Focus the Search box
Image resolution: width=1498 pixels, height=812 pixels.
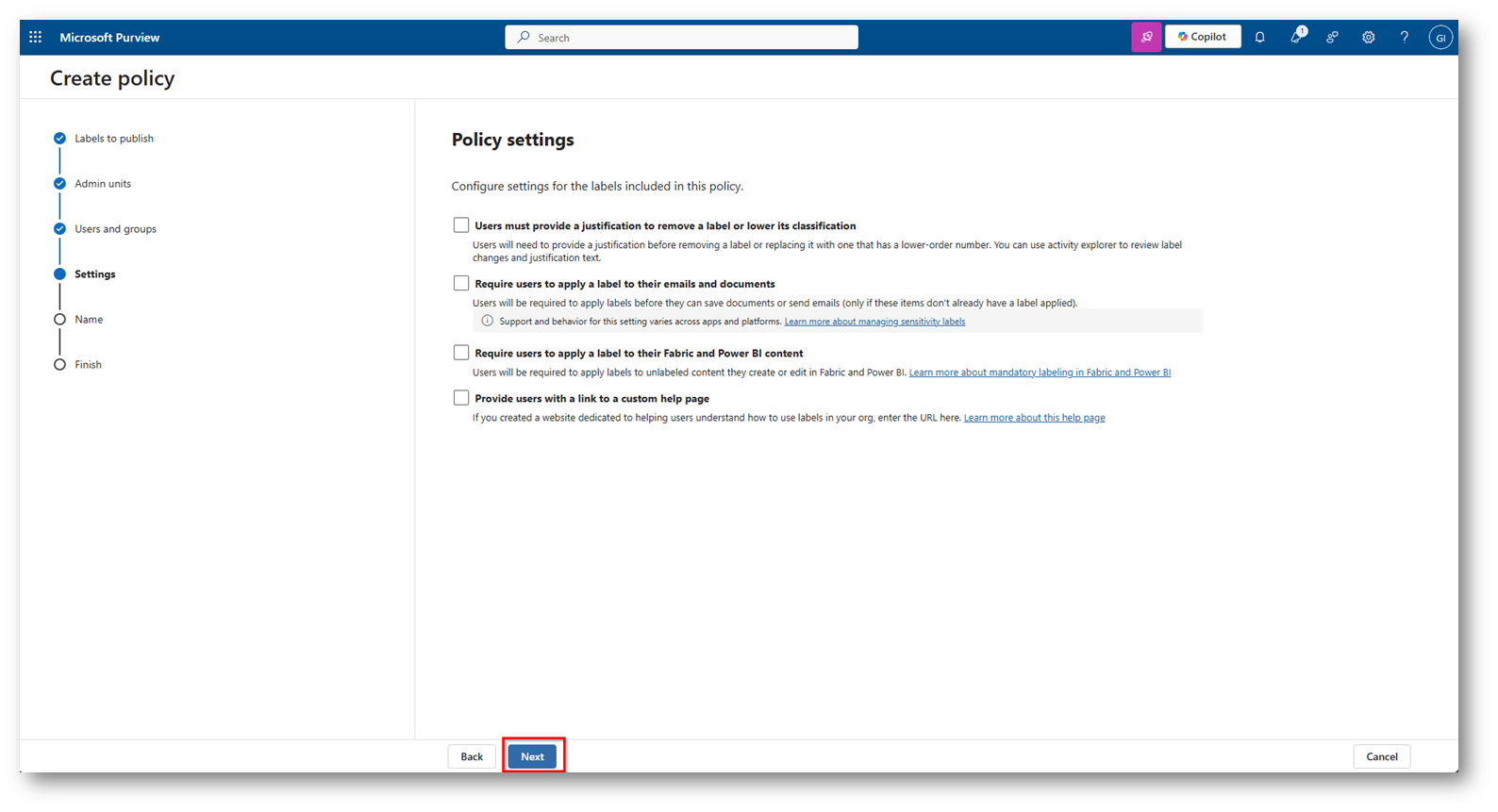coord(682,38)
